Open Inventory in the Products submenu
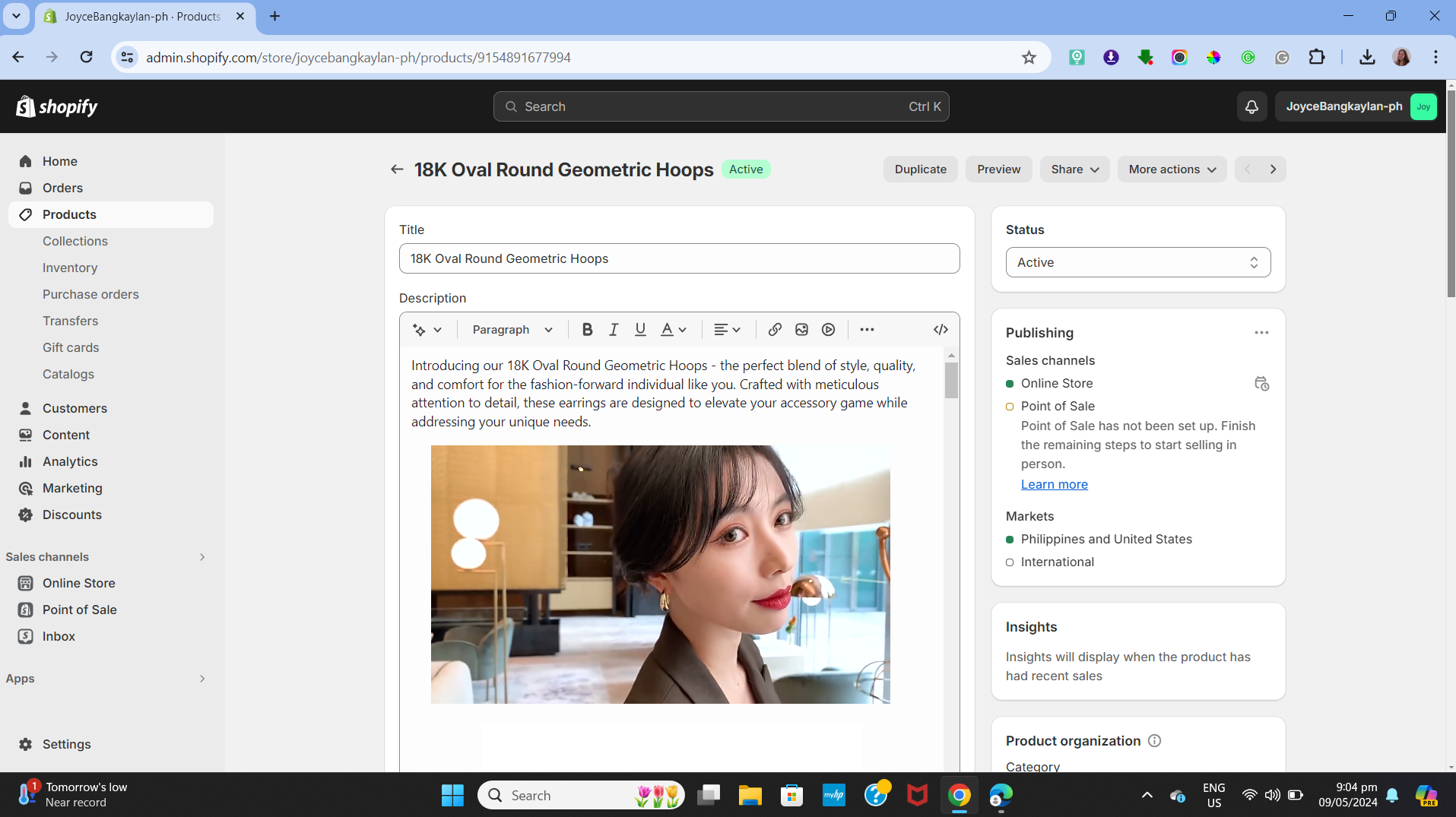The image size is (1456, 817). pyautogui.click(x=70, y=268)
